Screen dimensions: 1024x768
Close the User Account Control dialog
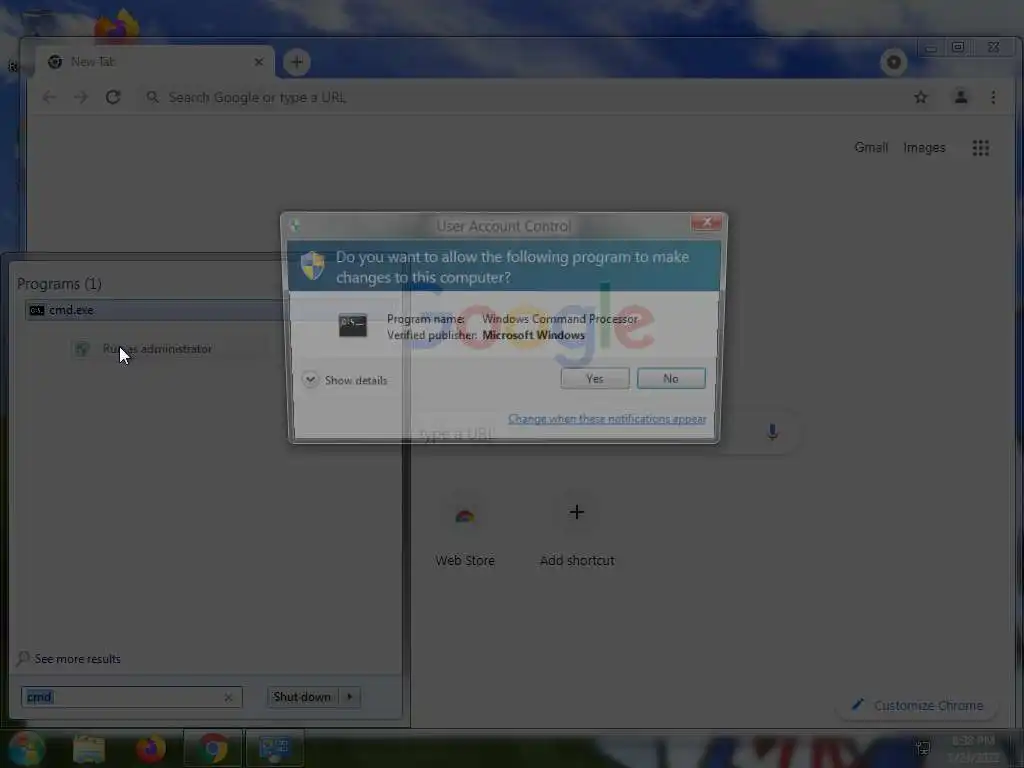point(707,223)
